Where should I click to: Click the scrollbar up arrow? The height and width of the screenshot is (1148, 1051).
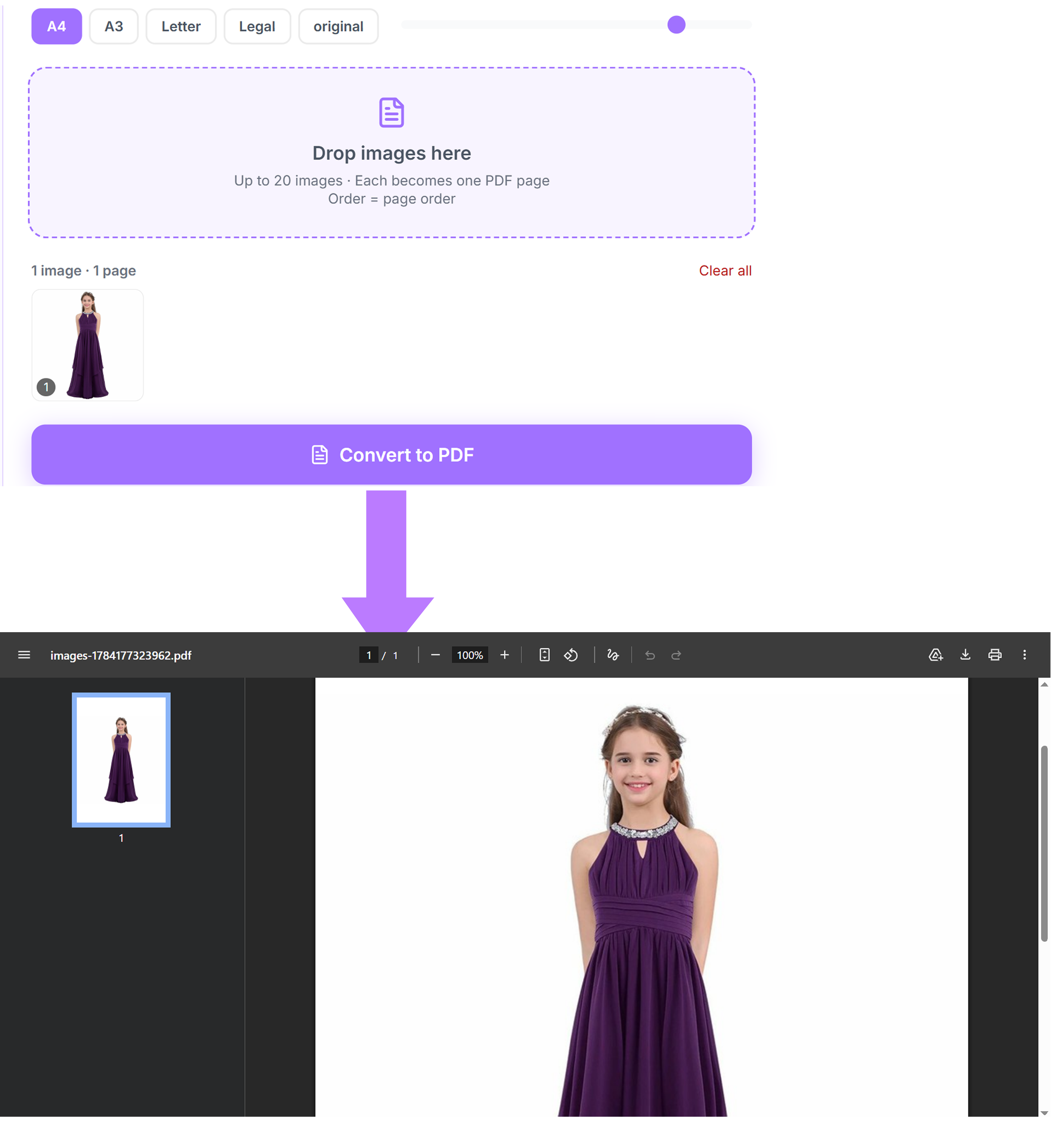(x=1044, y=684)
